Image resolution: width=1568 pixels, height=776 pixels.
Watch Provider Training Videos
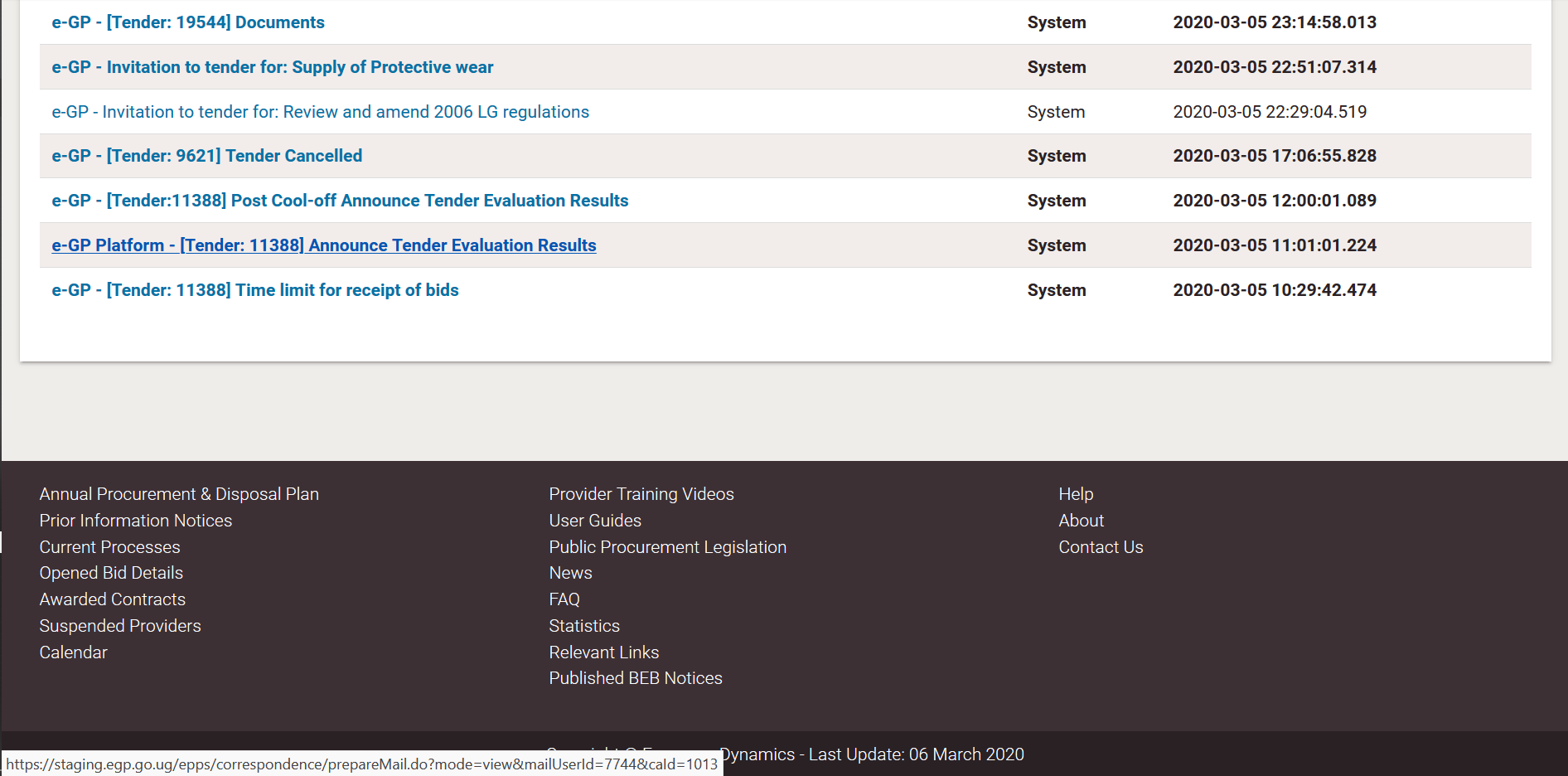point(641,494)
